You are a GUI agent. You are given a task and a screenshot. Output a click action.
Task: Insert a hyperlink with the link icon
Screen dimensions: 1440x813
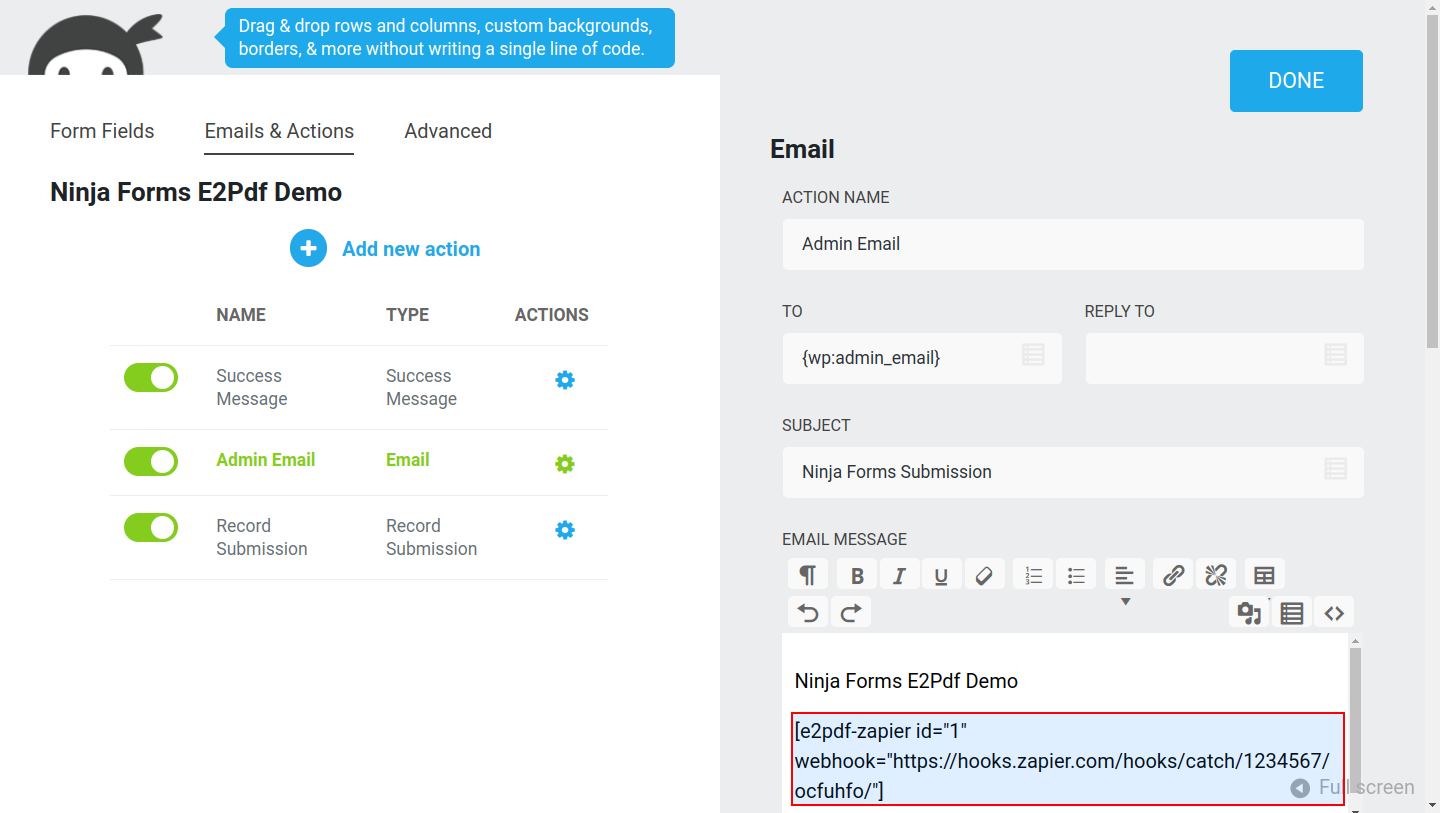pyautogui.click(x=1173, y=575)
